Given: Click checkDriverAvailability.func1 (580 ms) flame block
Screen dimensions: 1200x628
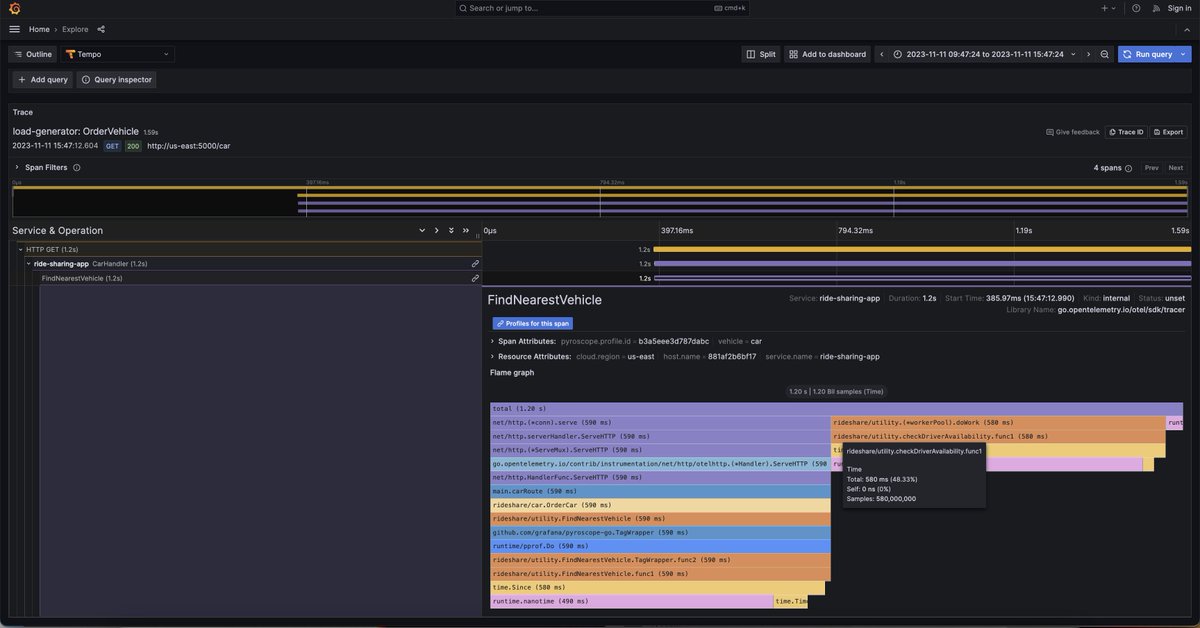Looking at the screenshot, I should pyautogui.click(x=998, y=436).
